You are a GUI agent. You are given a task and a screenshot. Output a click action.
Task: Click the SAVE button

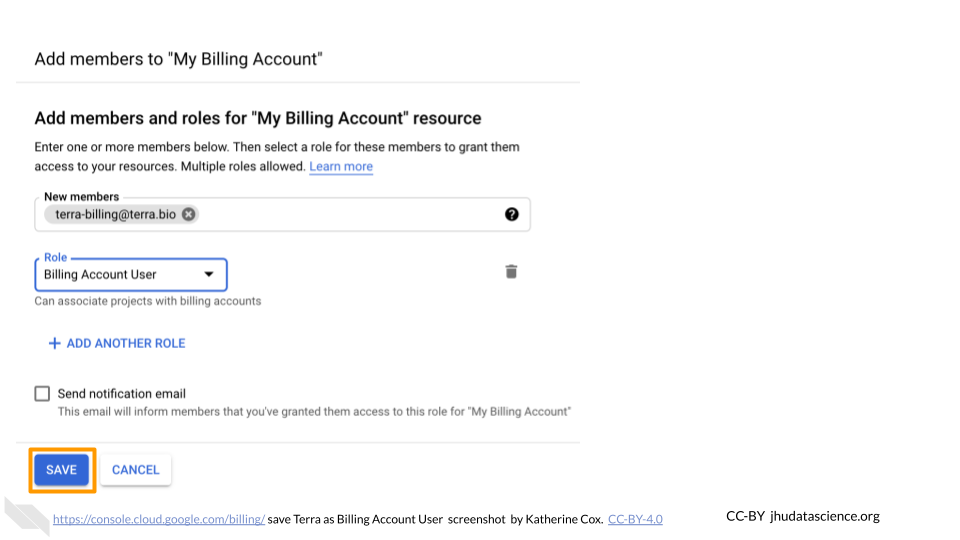pos(61,470)
